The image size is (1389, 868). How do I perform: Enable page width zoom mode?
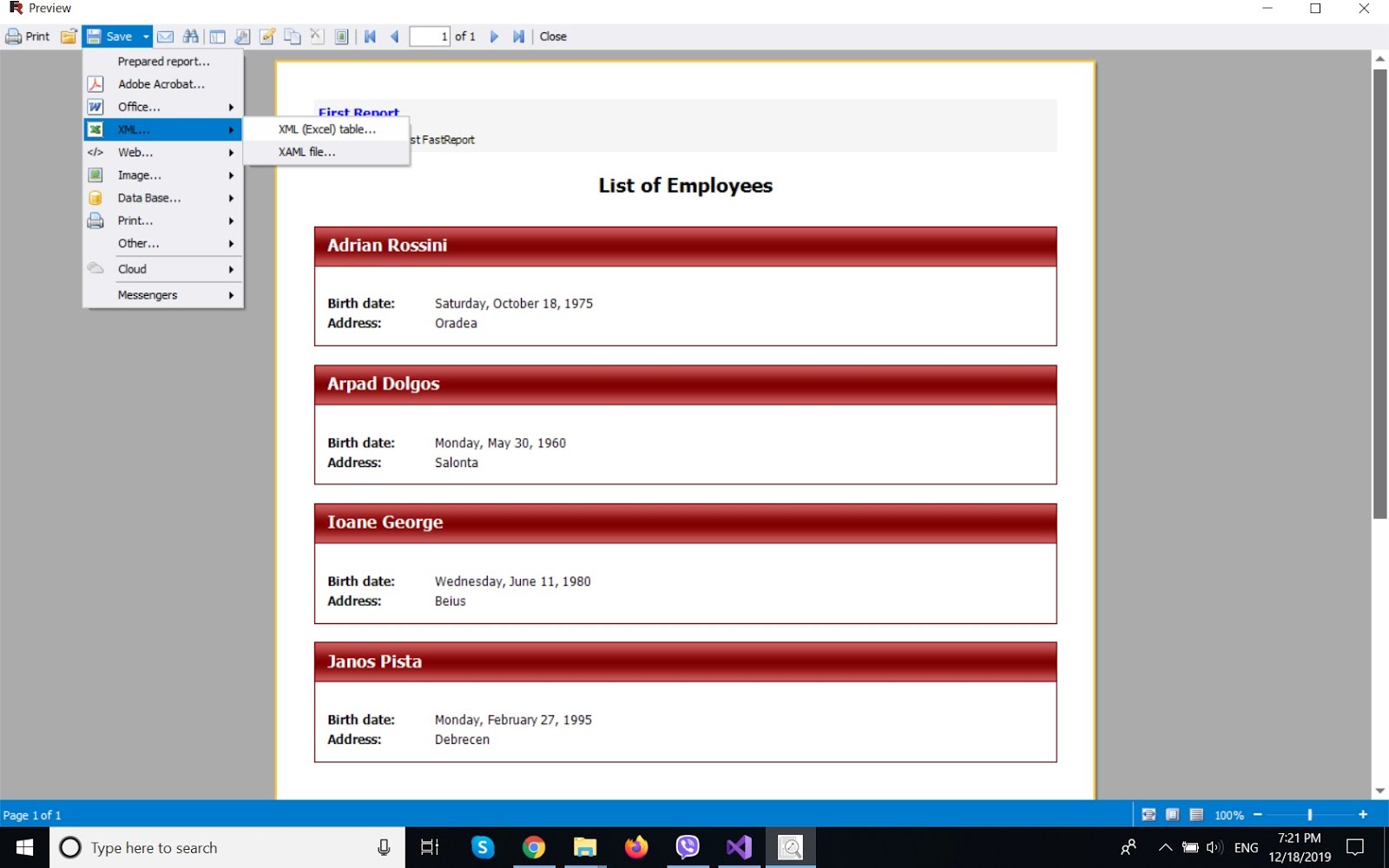(x=1148, y=815)
